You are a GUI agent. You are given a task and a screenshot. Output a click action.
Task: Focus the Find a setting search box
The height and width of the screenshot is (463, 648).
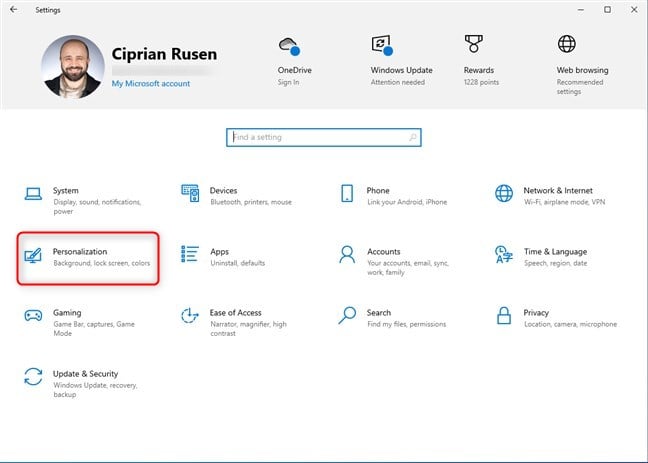pyautogui.click(x=324, y=137)
